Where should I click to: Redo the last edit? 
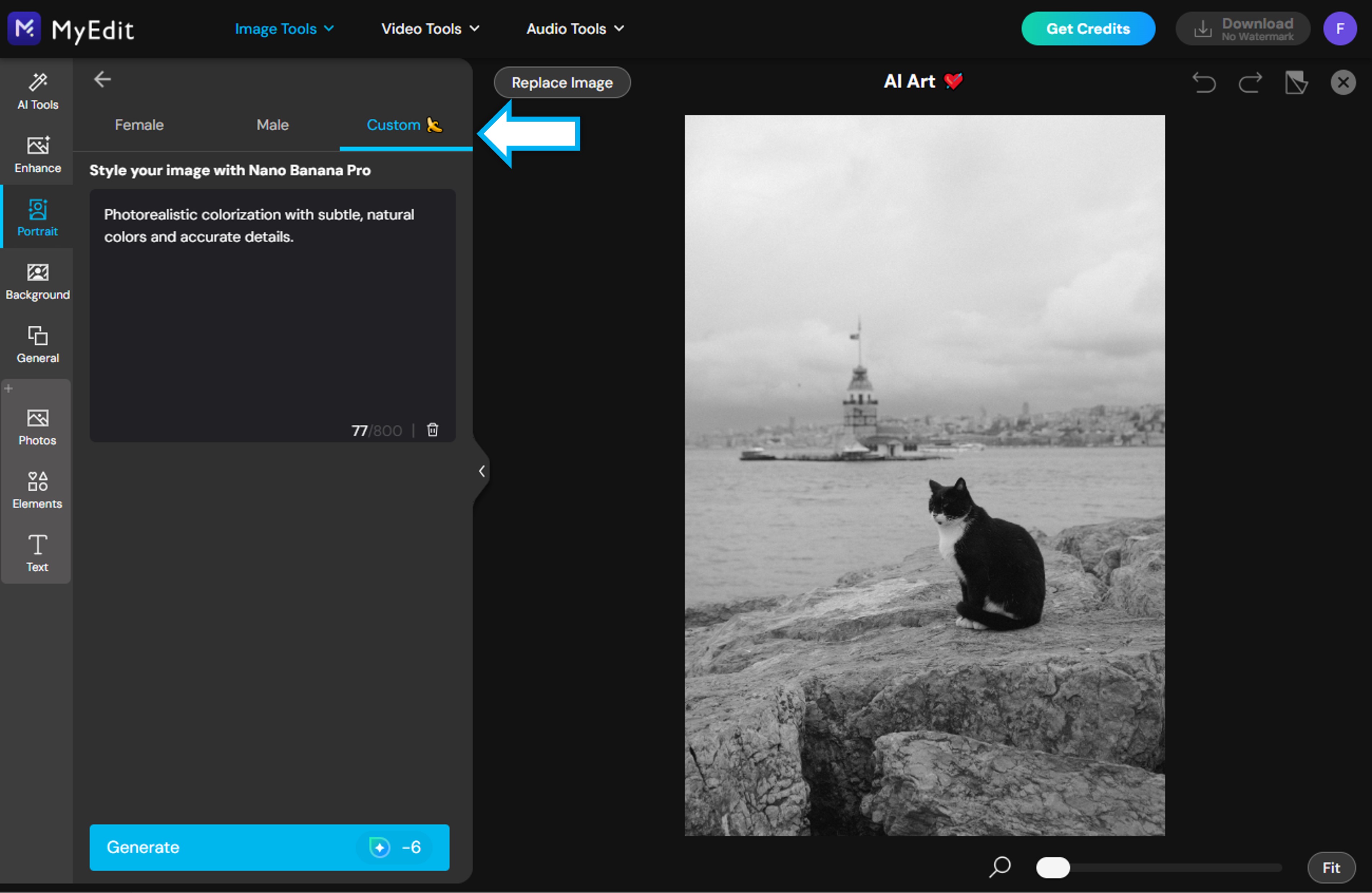click(1250, 82)
